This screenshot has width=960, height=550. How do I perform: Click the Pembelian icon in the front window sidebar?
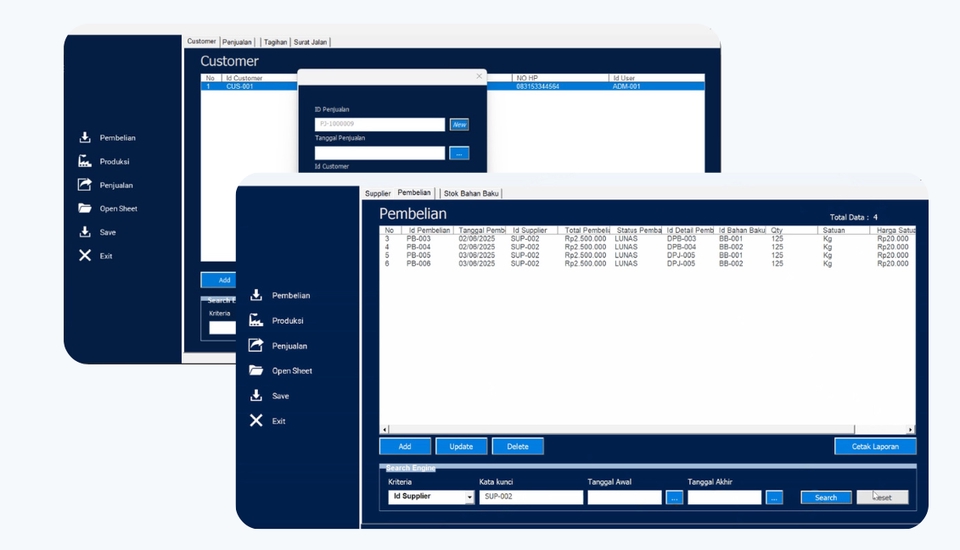click(256, 295)
